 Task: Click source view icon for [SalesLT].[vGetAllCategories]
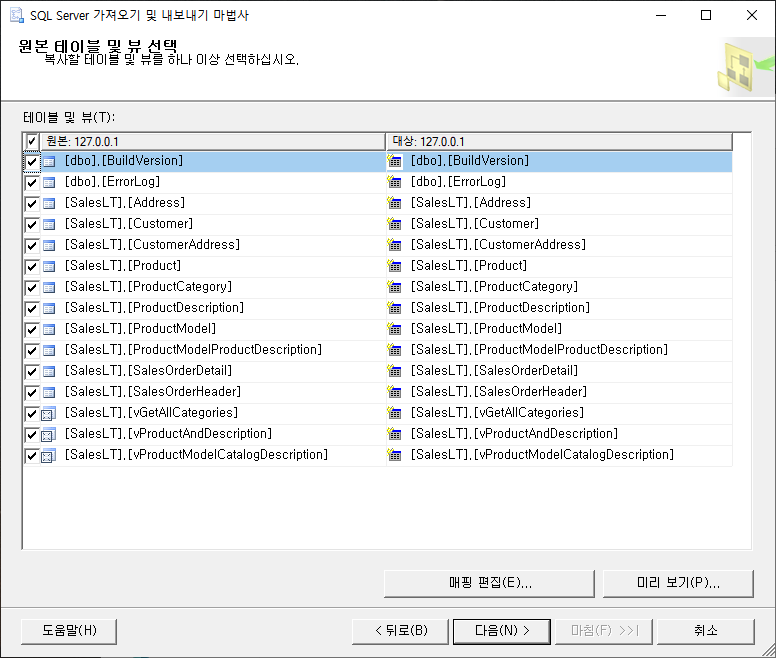coord(48,414)
